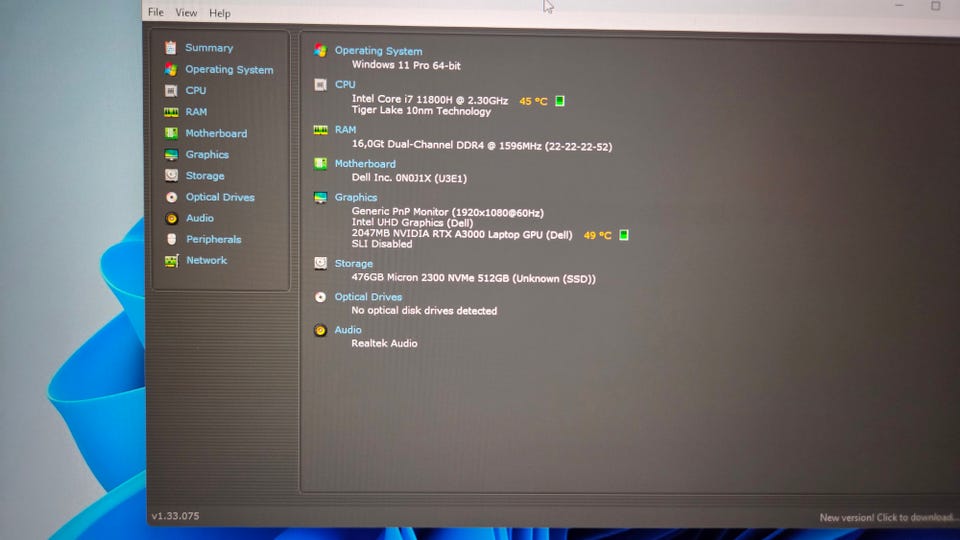Click the CPU temperature value 45 °C

(533, 101)
